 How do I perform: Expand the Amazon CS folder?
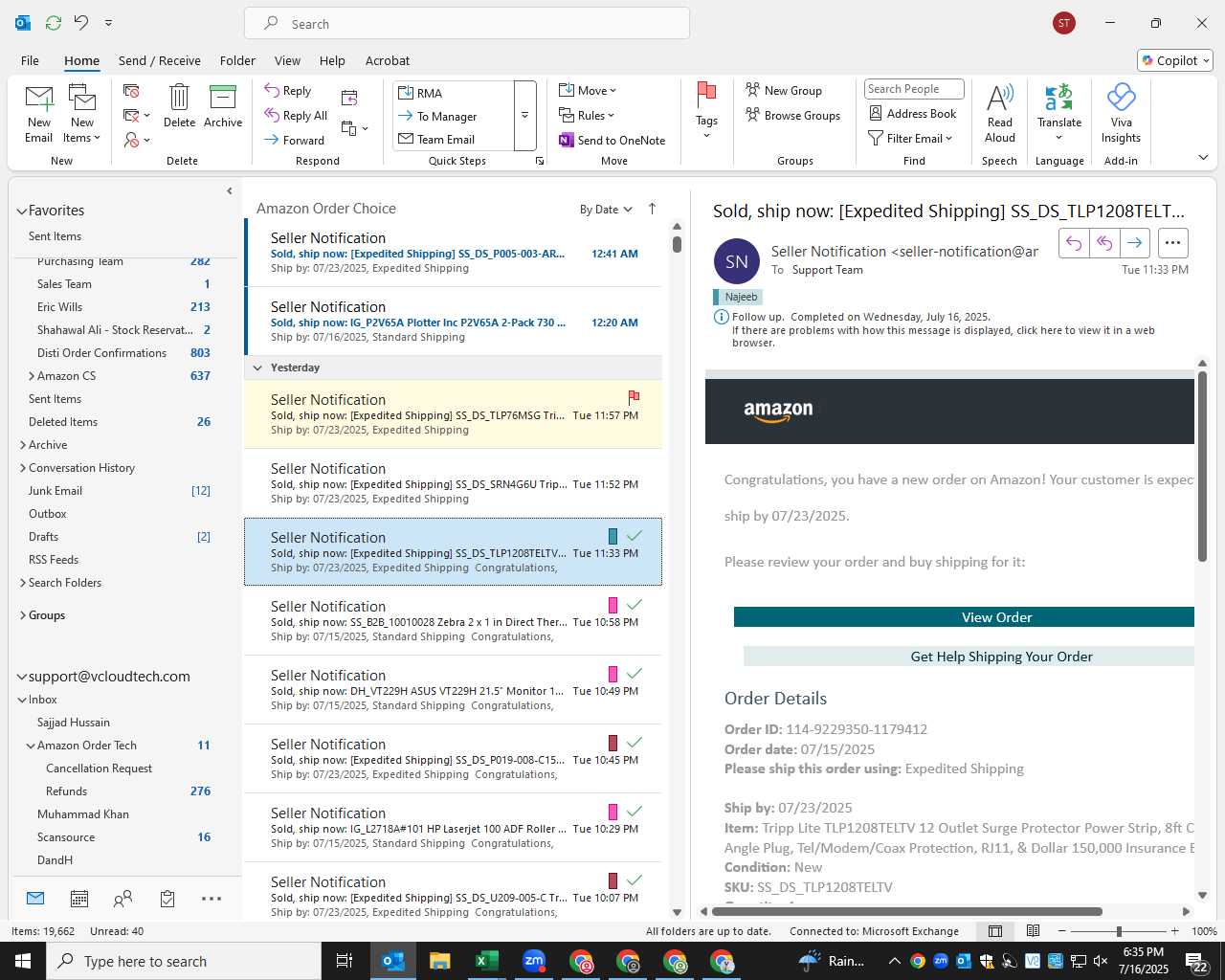[32, 376]
